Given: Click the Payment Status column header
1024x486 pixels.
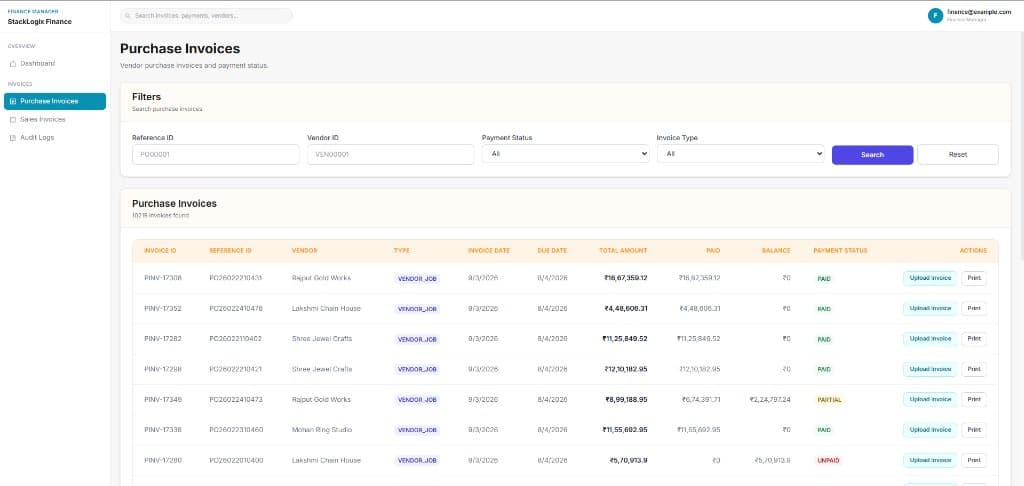Looking at the screenshot, I should 840,251.
